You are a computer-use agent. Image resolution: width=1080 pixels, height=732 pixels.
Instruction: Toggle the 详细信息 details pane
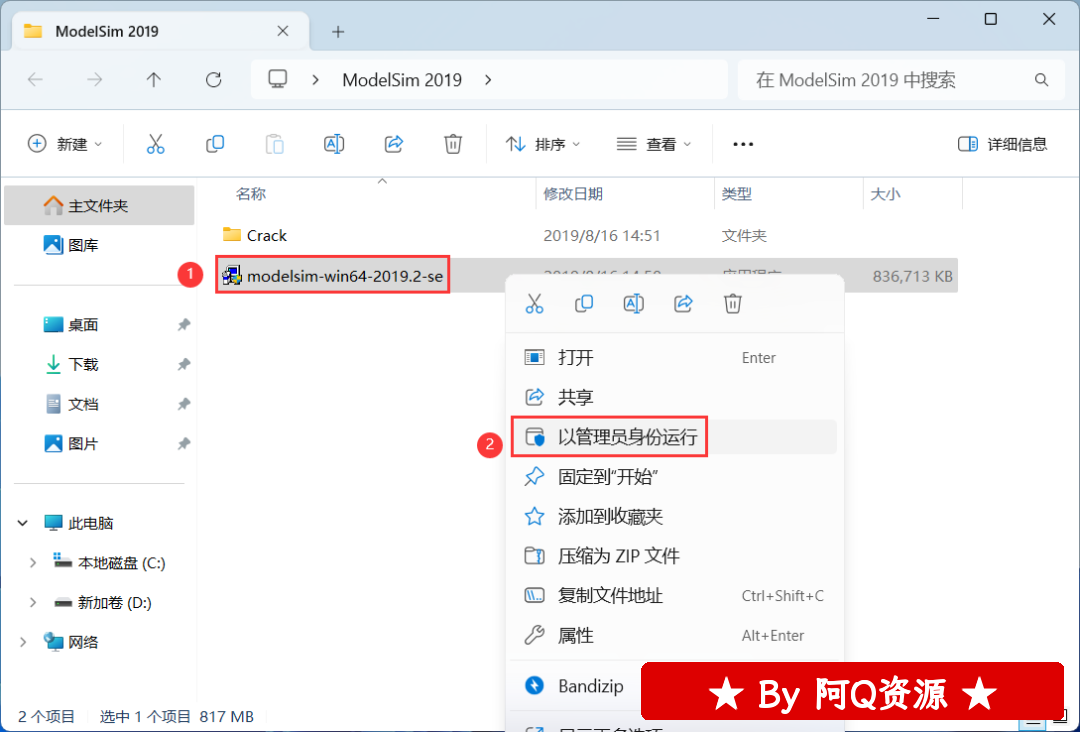click(x=1002, y=144)
